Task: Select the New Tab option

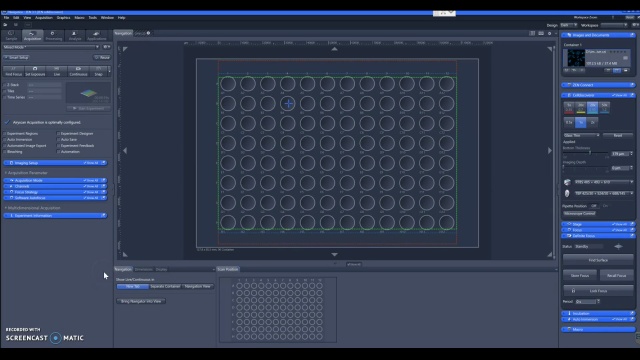Action: [x=133, y=287]
